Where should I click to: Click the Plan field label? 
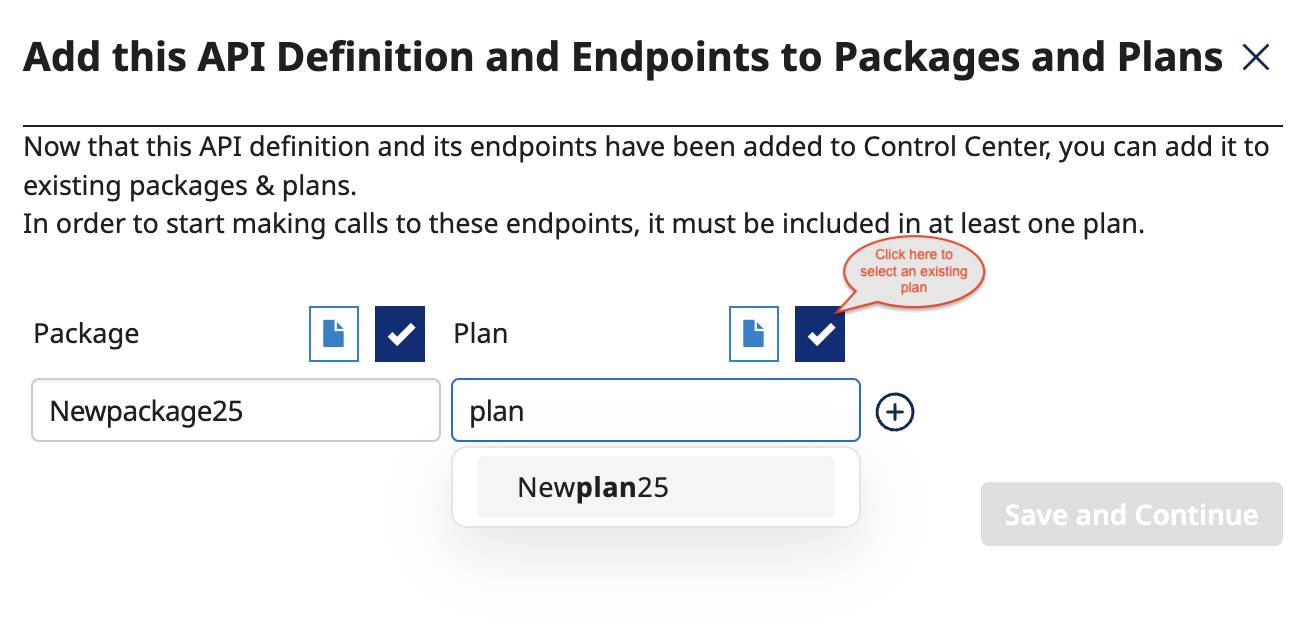point(480,334)
